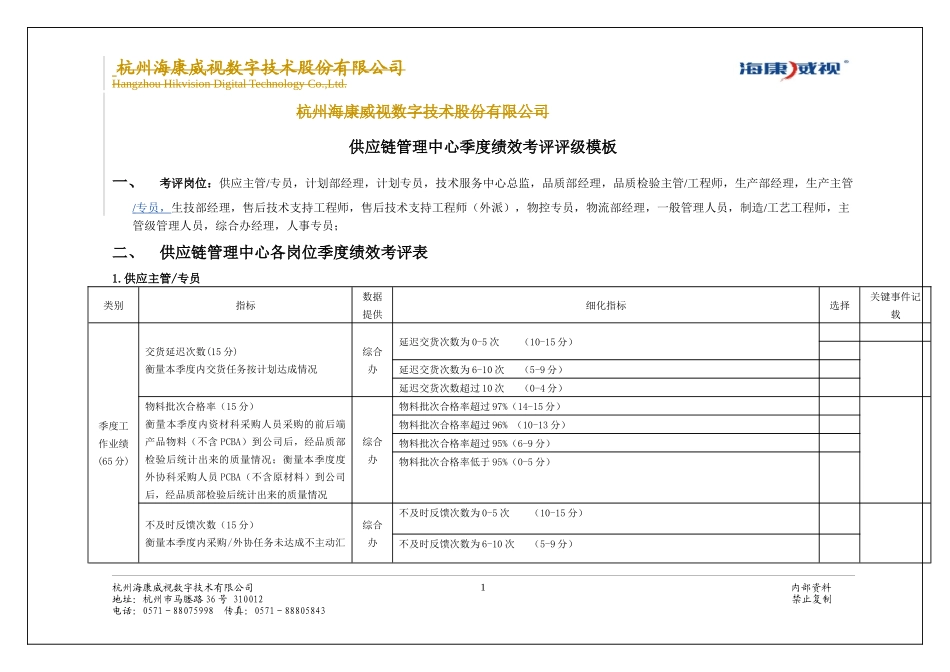Viewport: 950px width, 672px height.
Task: Click '衡量本季度内采购/外协任务未达成不主动汇' text
Action: [x=245, y=542]
